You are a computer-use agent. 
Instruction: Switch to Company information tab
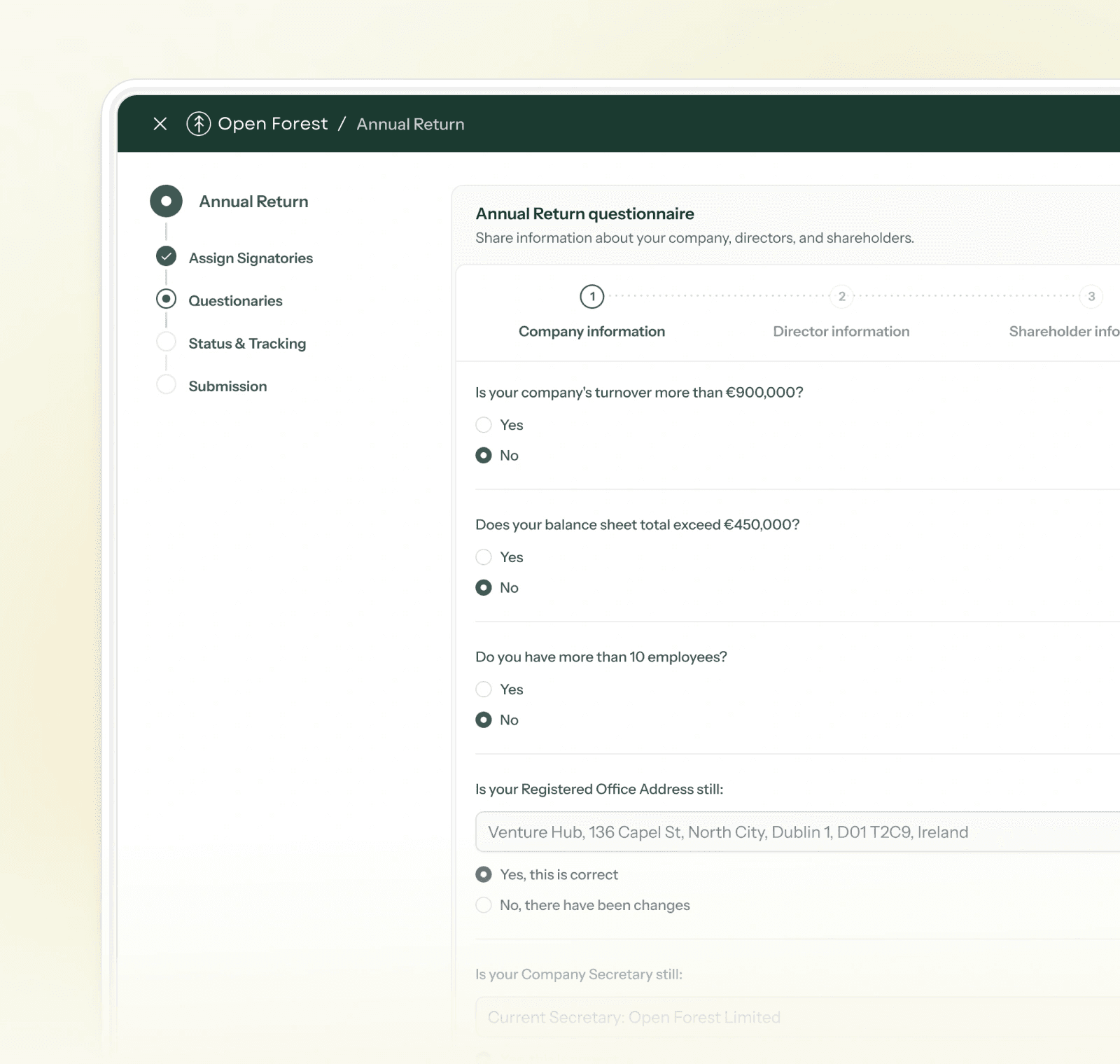[591, 332]
